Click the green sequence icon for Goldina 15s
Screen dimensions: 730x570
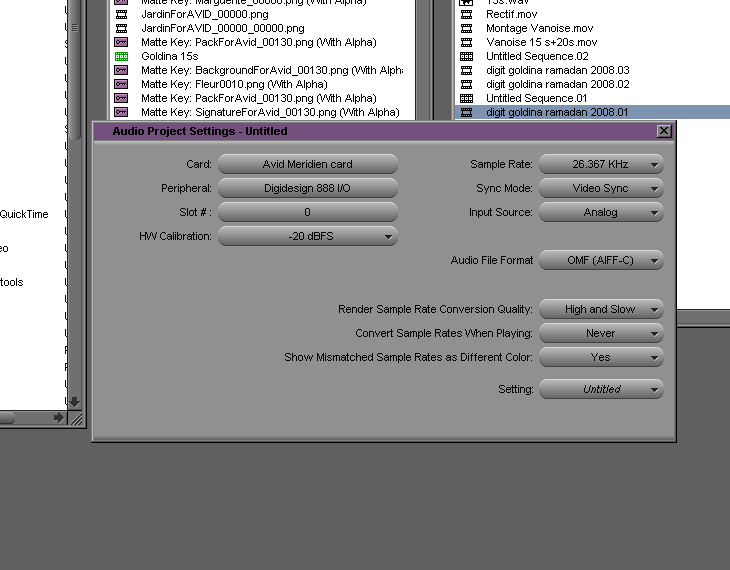click(121, 56)
